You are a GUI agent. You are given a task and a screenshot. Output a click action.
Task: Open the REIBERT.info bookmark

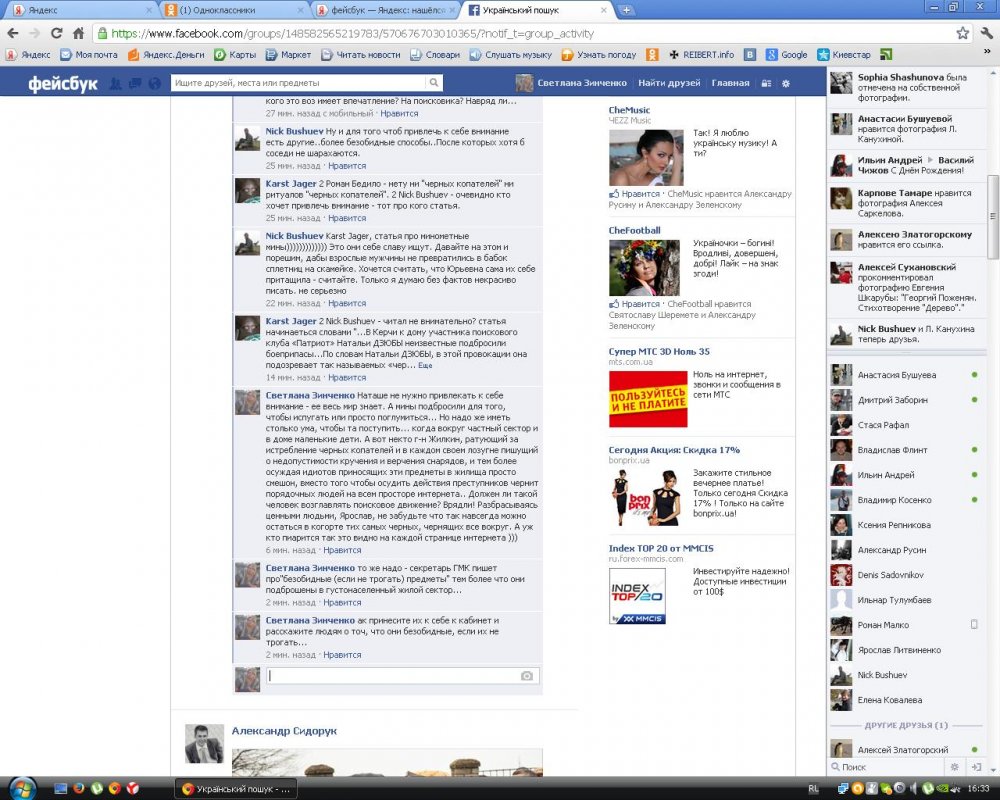[x=702, y=55]
